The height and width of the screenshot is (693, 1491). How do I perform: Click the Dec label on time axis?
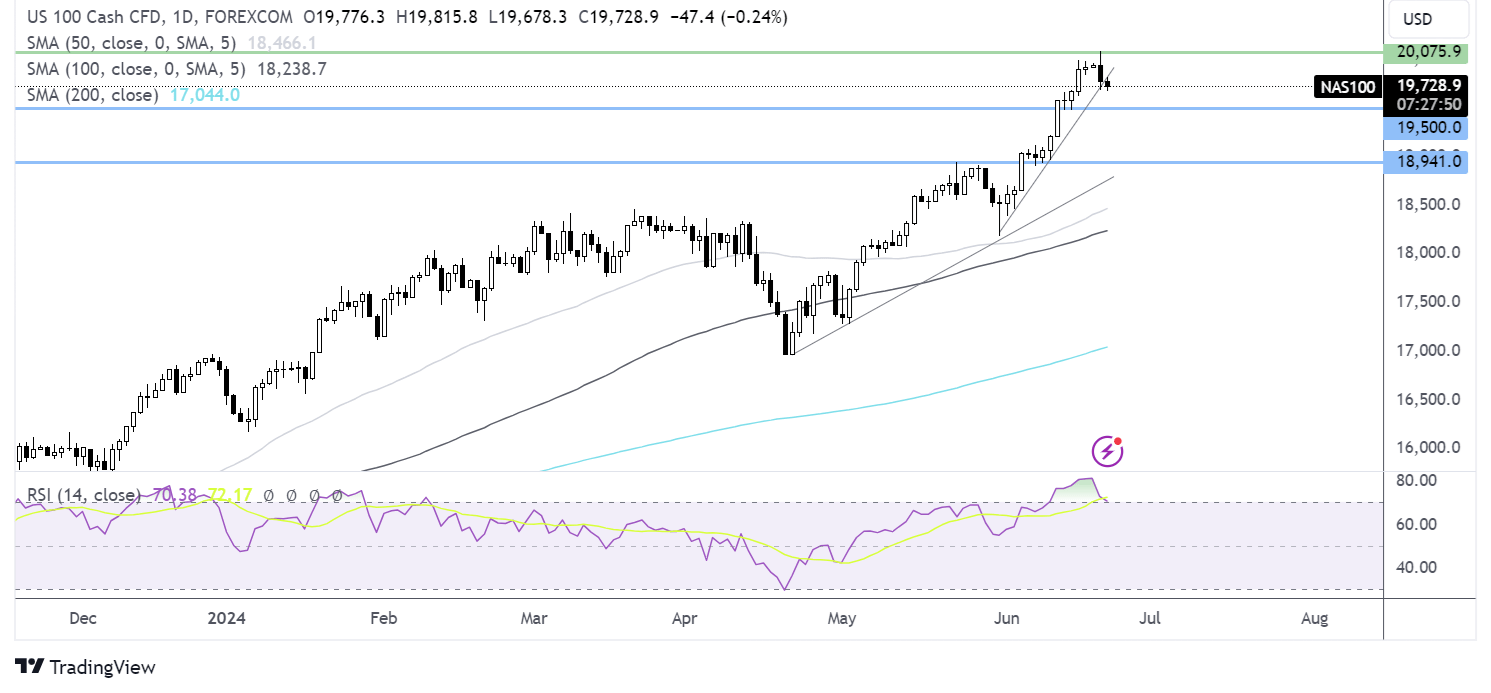pos(83,619)
